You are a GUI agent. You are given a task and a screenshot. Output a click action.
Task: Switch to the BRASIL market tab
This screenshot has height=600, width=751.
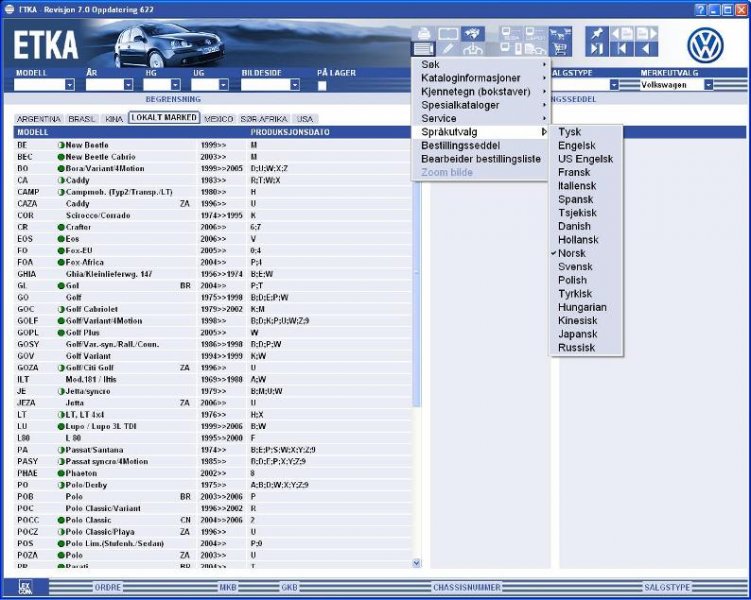coord(82,118)
